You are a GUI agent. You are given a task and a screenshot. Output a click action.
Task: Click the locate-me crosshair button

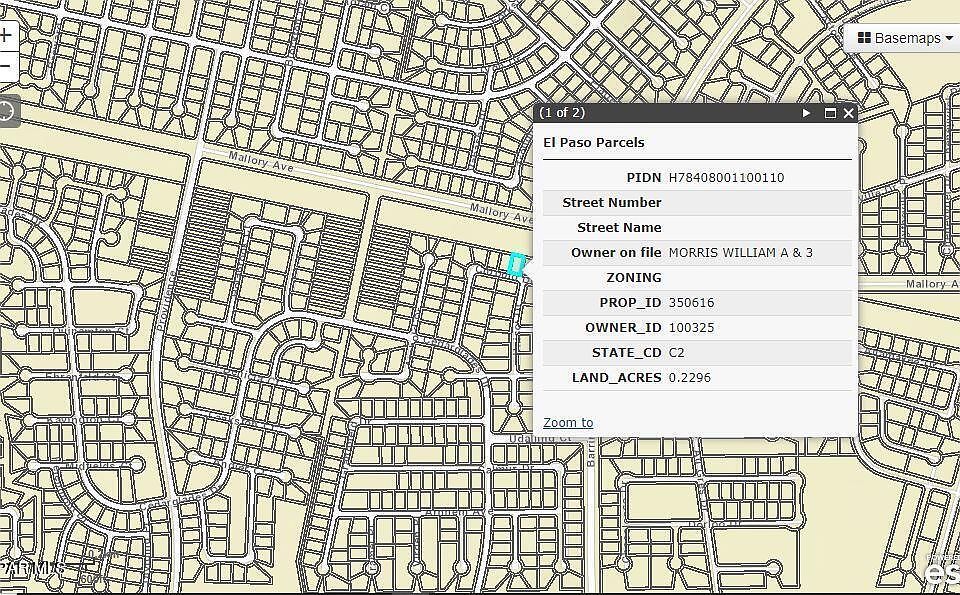pyautogui.click(x=6, y=111)
